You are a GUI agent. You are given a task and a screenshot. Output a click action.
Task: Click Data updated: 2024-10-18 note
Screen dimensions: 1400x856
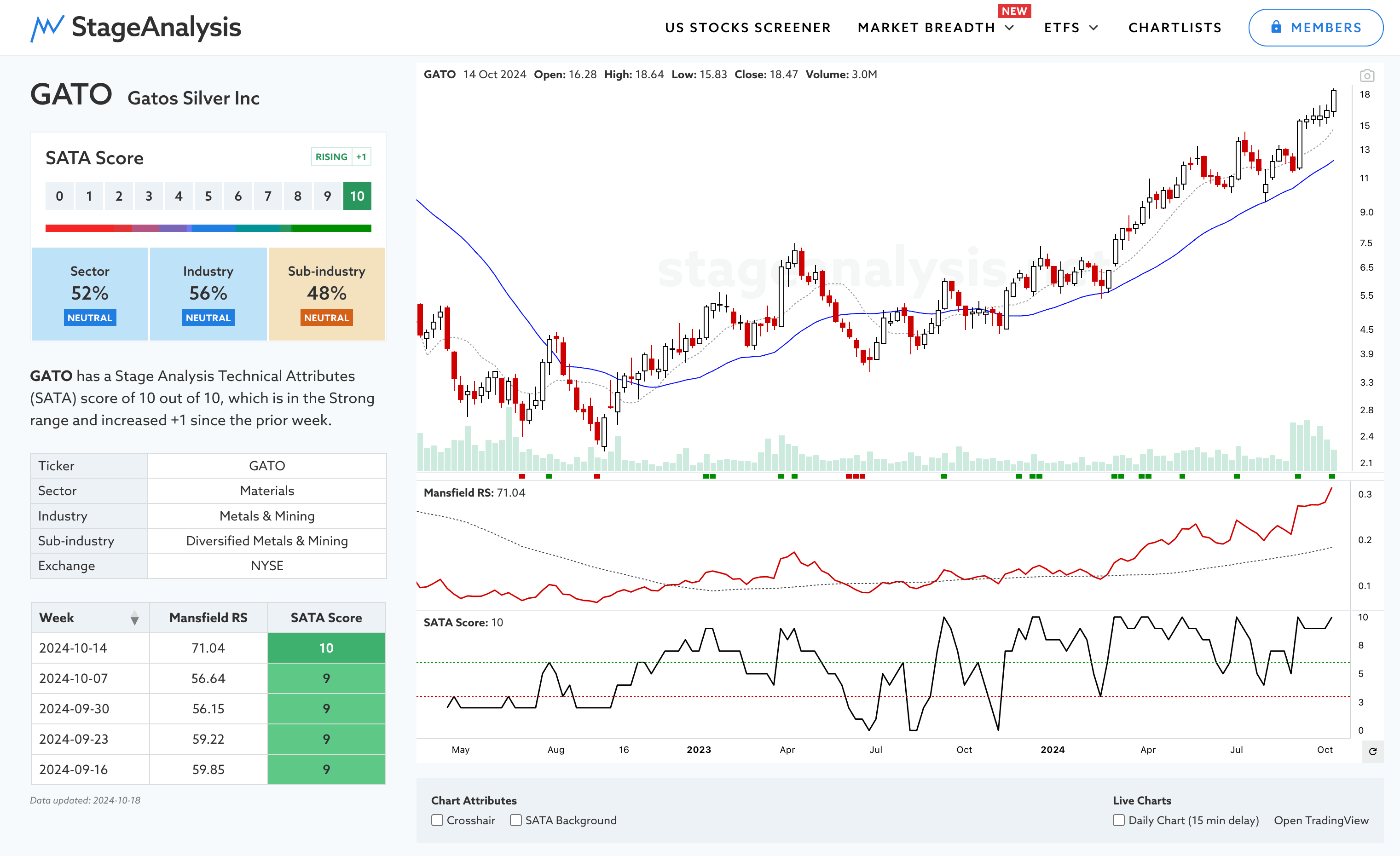[85, 800]
